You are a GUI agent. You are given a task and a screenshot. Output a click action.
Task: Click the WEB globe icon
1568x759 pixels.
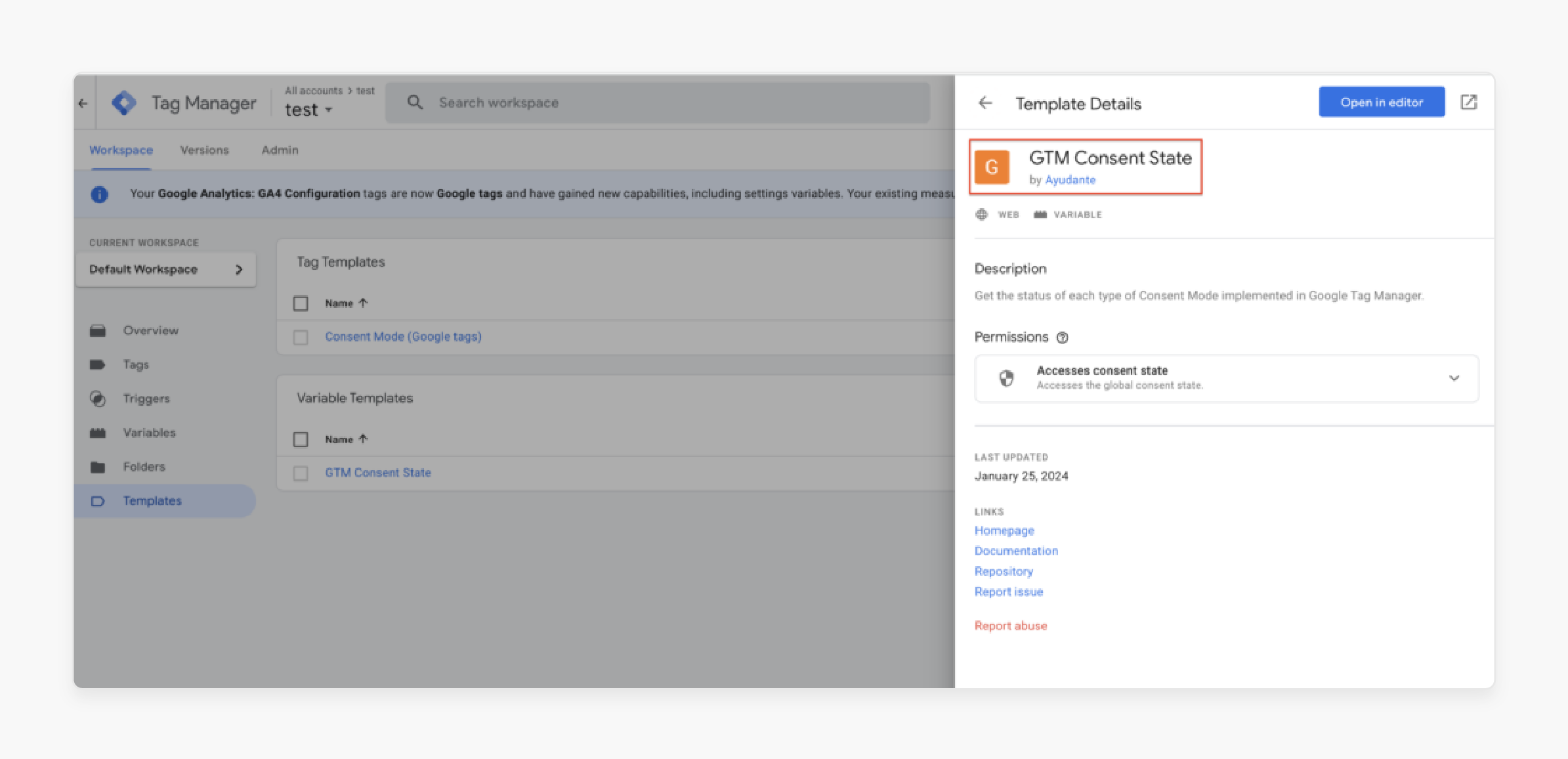tap(982, 215)
